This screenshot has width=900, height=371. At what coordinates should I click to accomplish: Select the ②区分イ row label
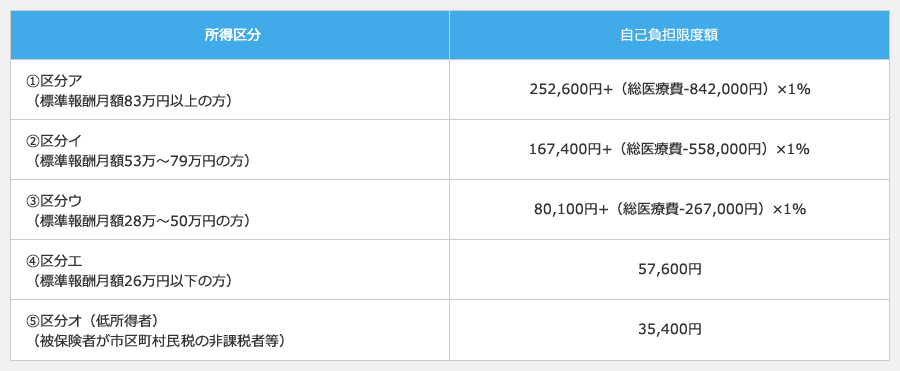point(50,140)
